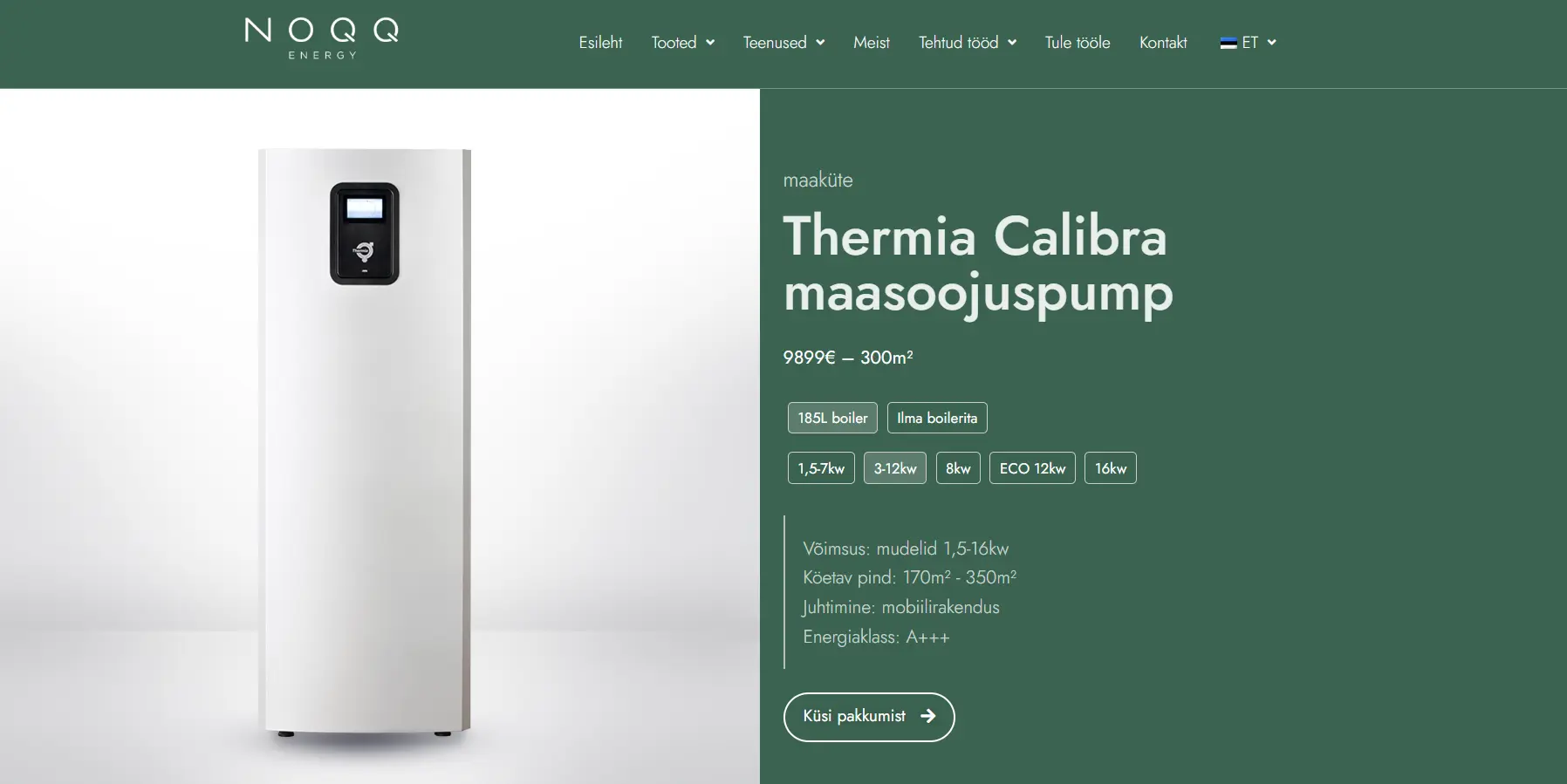Click the Küsi pakkumist button
This screenshot has width=1567, height=784.
click(869, 717)
